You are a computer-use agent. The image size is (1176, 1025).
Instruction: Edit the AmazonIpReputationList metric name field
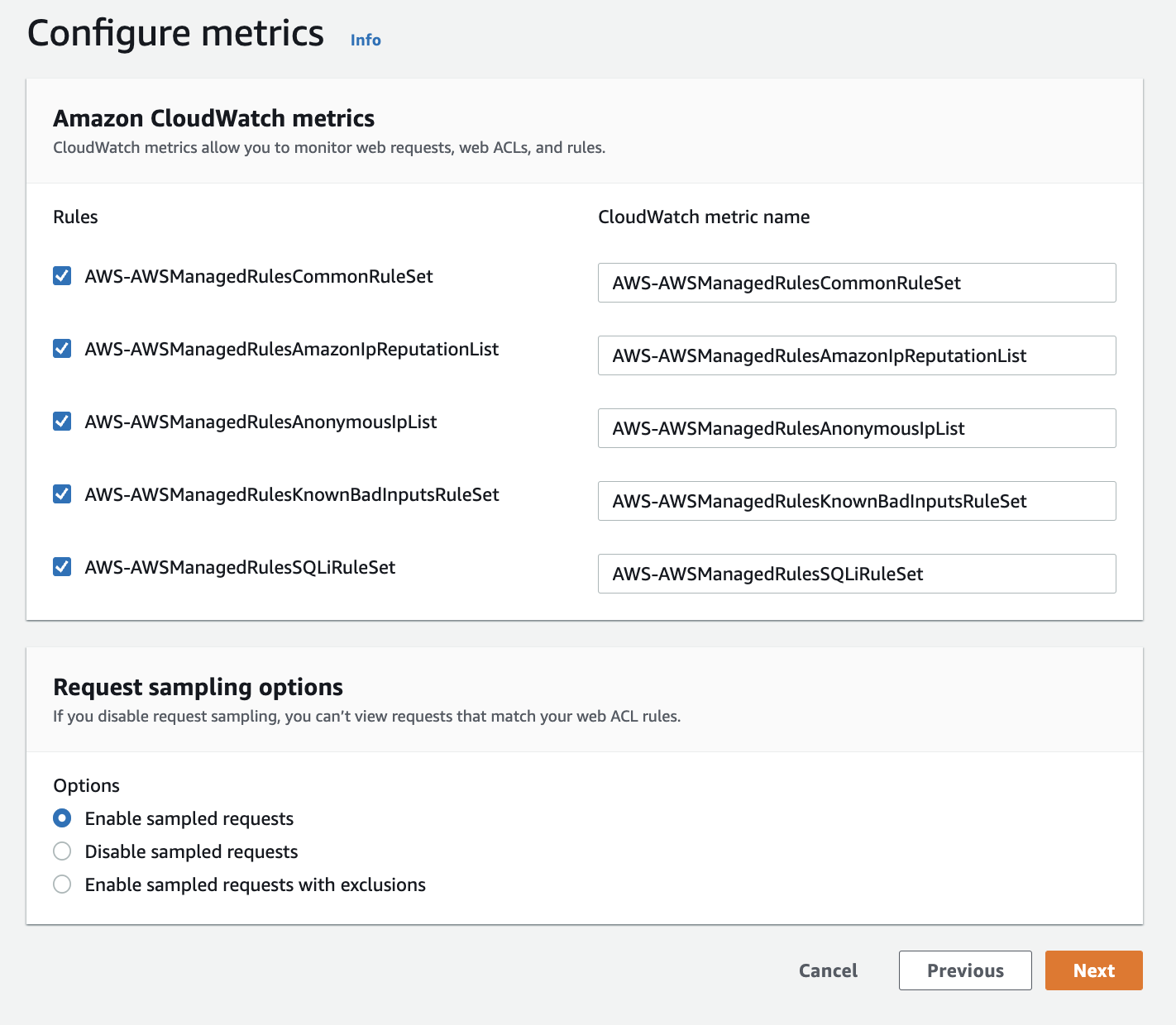pos(856,355)
